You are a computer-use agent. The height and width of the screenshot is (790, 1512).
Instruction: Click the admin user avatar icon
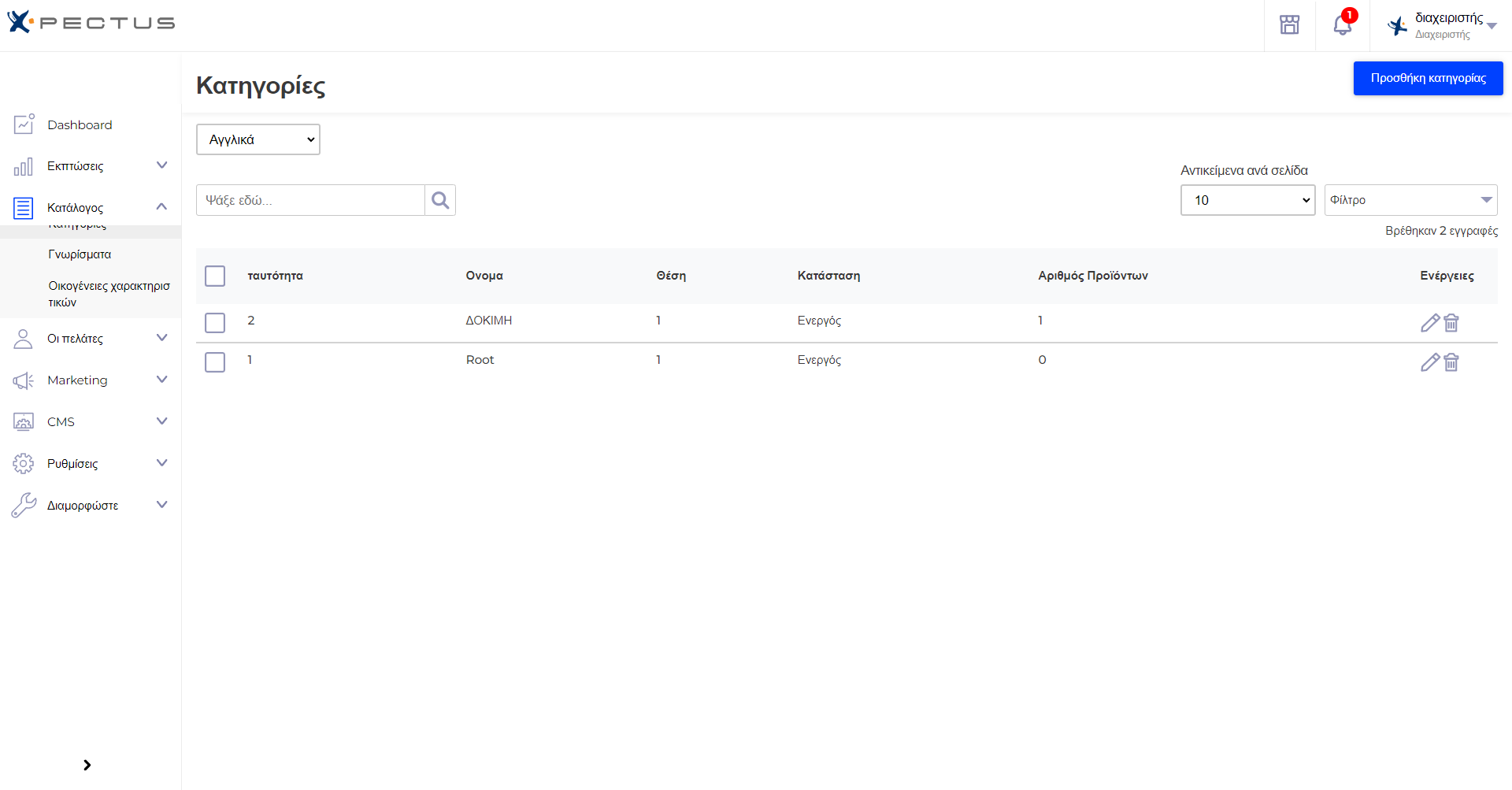[1398, 26]
